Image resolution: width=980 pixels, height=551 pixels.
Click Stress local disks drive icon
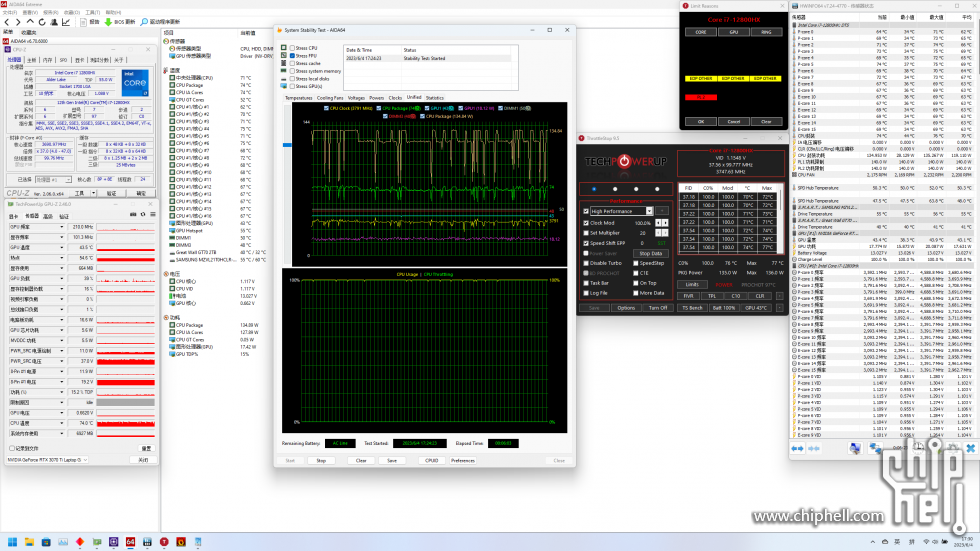pos(284,79)
